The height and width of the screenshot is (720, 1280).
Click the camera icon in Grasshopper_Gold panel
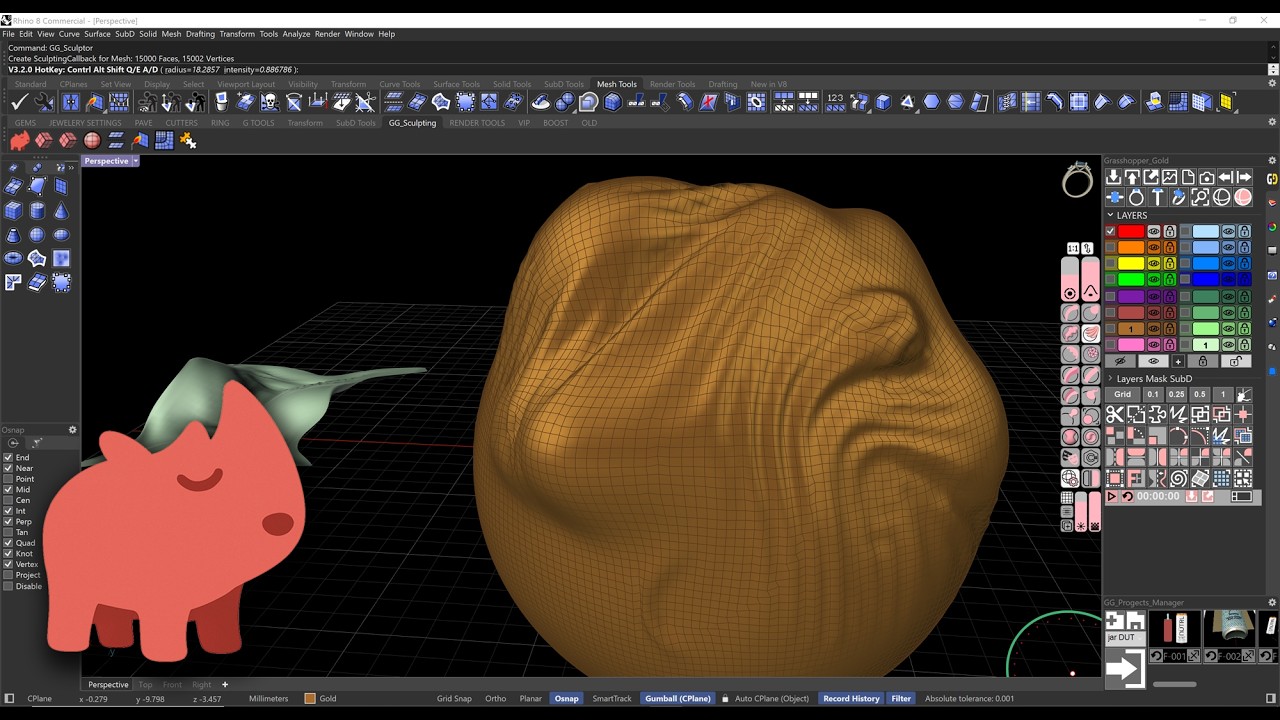[1206, 177]
